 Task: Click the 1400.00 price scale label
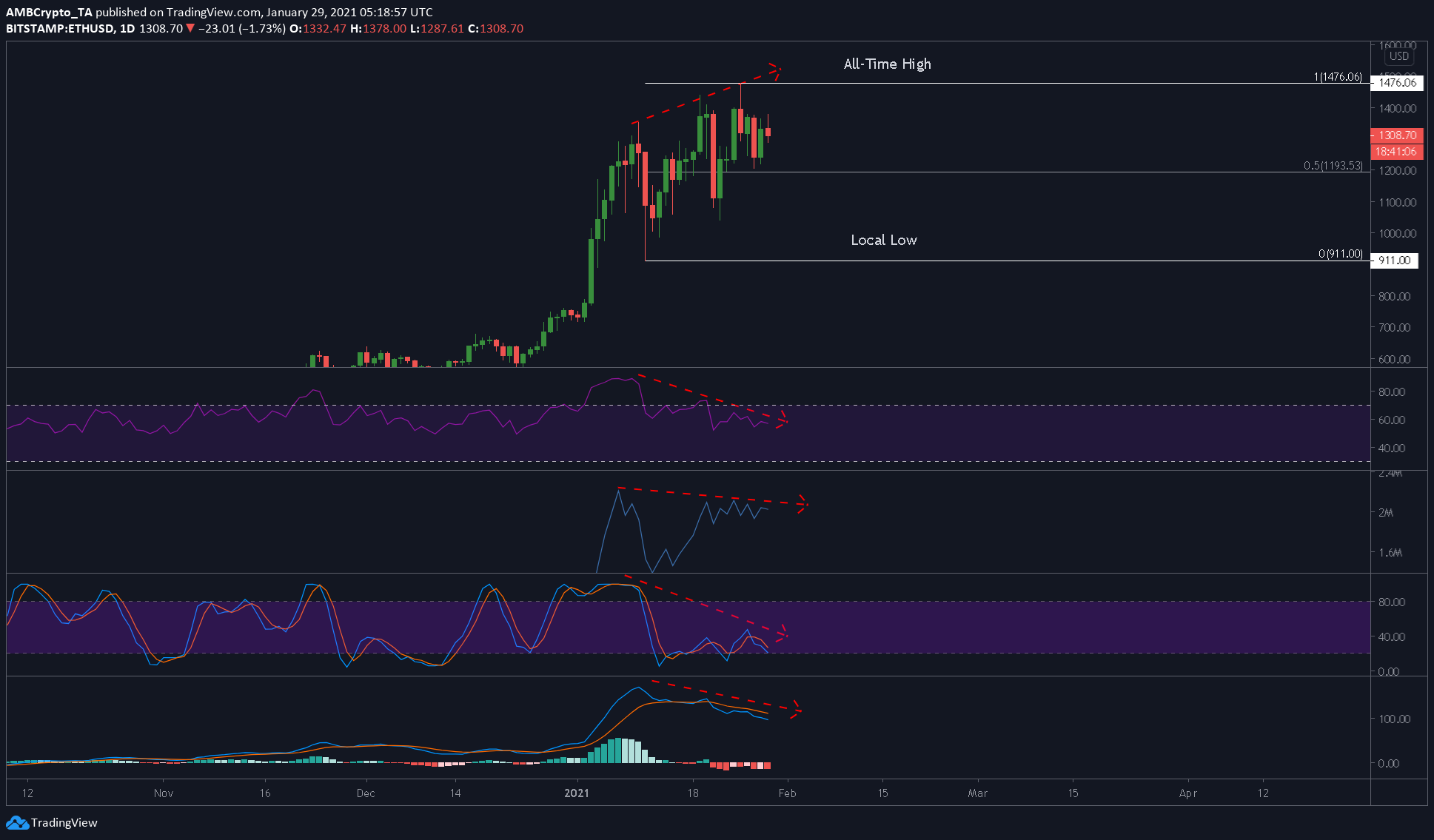[x=1397, y=108]
